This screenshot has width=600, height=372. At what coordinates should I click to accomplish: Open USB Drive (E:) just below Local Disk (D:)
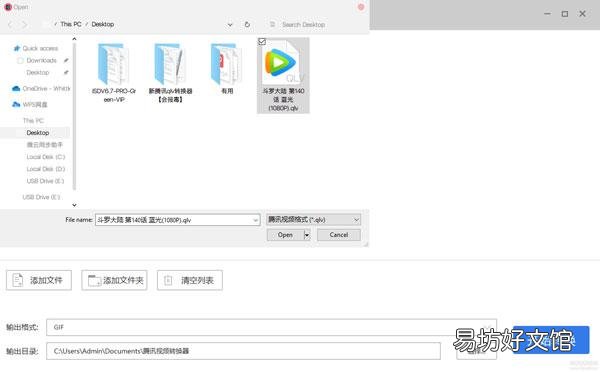tap(45, 181)
